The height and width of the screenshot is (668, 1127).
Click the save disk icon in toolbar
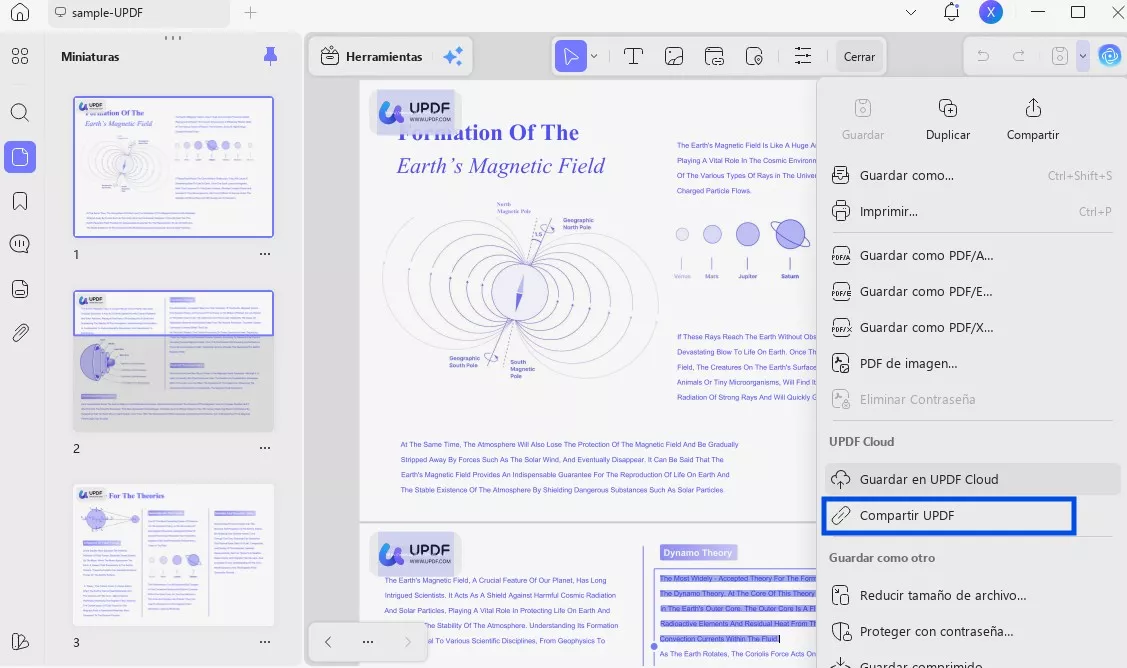pos(1059,56)
